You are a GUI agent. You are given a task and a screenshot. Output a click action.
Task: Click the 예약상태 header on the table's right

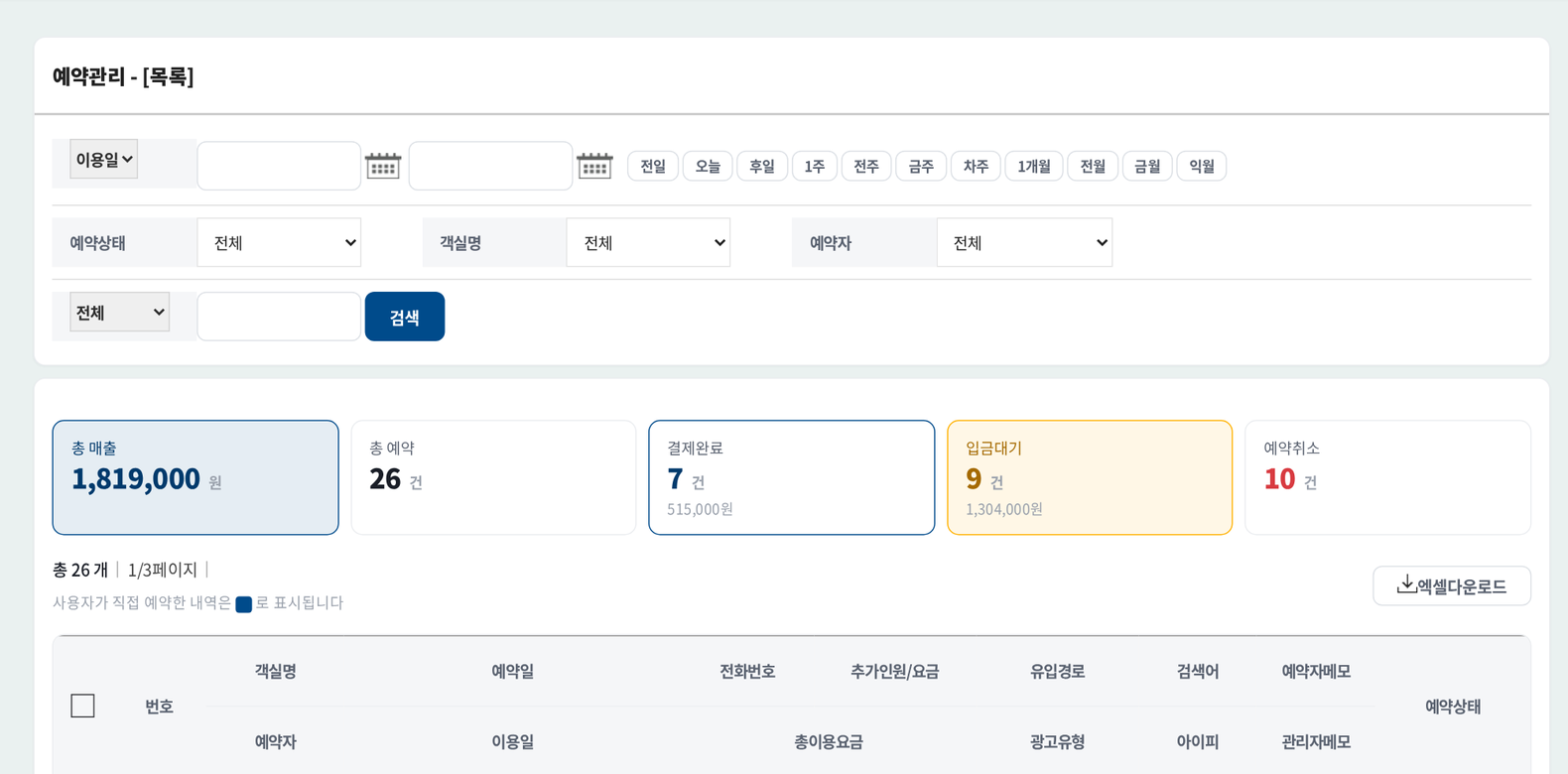point(1453,707)
